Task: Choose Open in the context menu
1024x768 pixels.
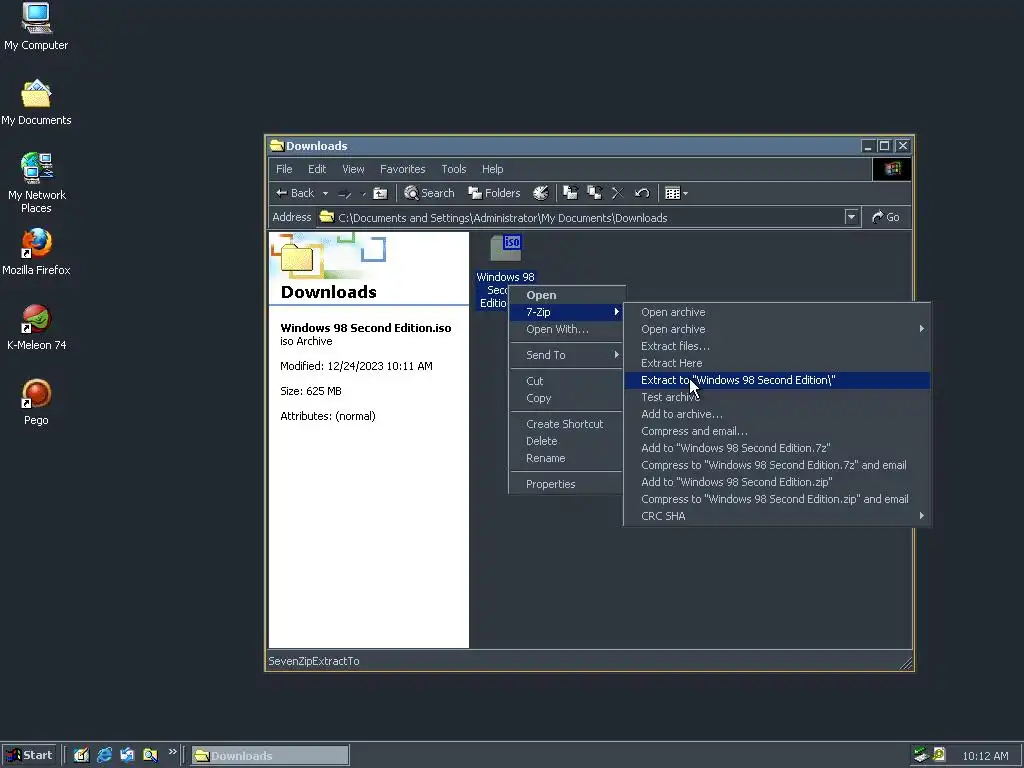Action: [567, 295]
